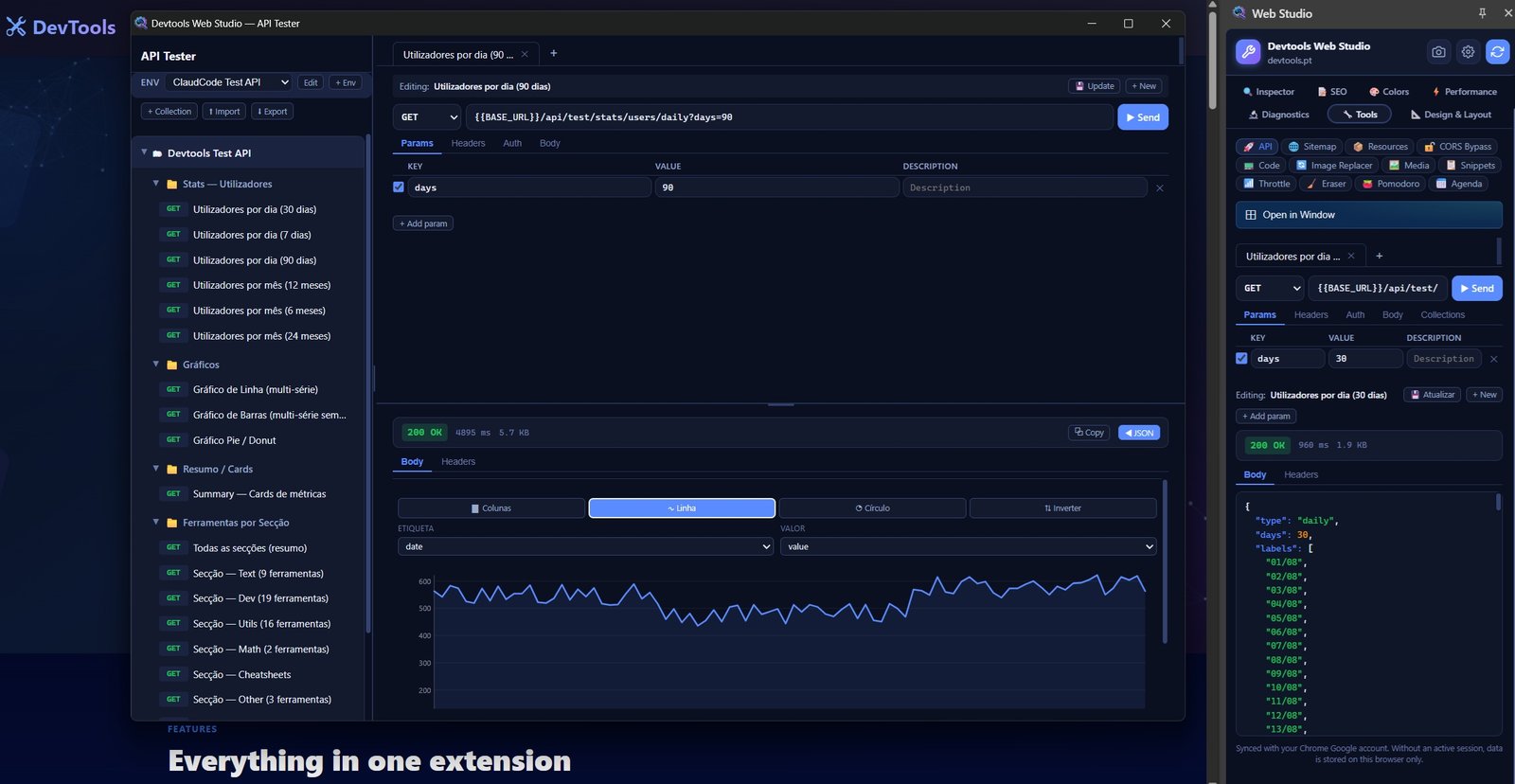Open the Sitemap tool
The width and height of the screenshot is (1515, 784).
pyautogui.click(x=1311, y=147)
